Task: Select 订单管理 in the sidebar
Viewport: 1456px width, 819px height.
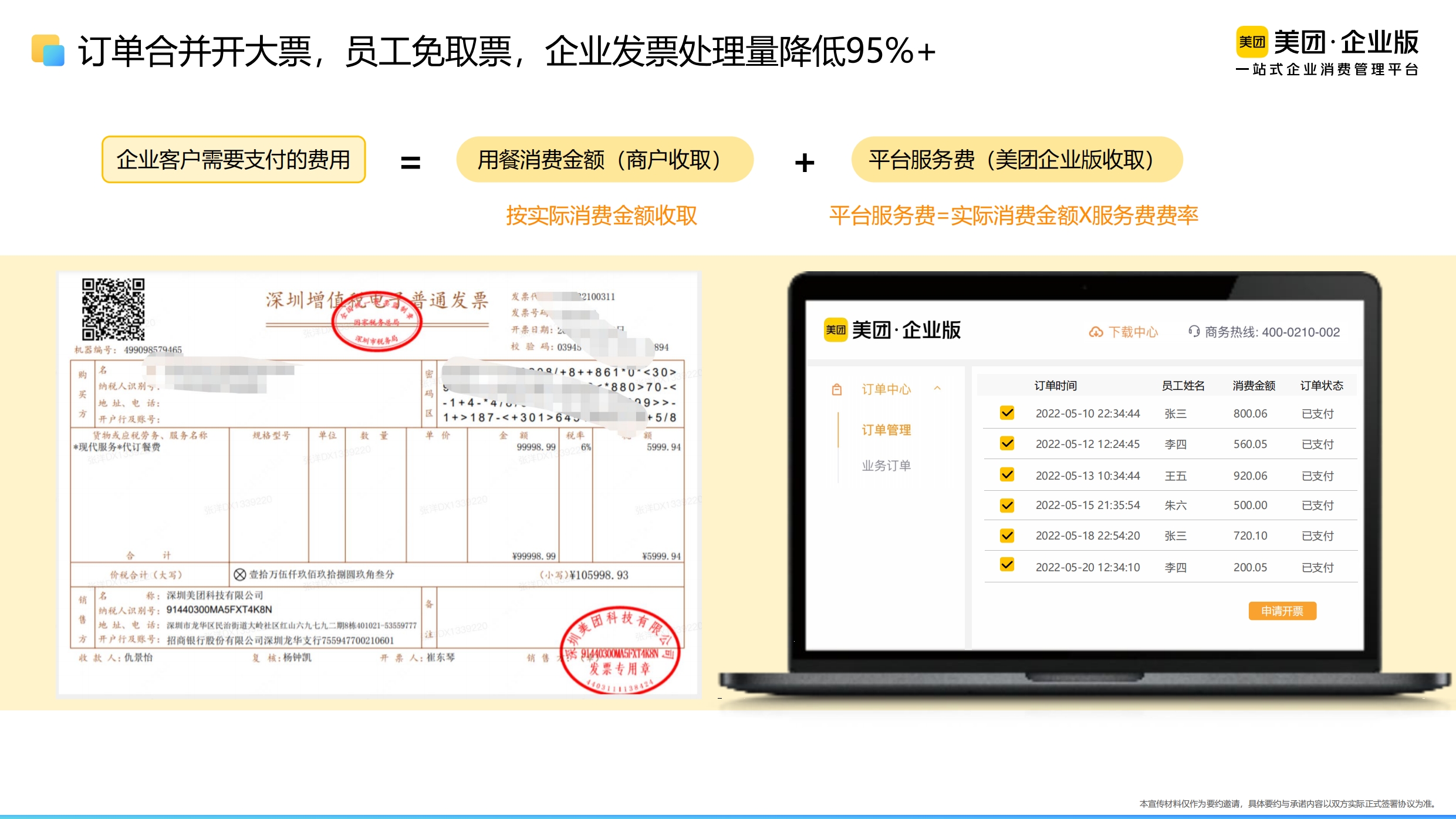Action: 886,430
